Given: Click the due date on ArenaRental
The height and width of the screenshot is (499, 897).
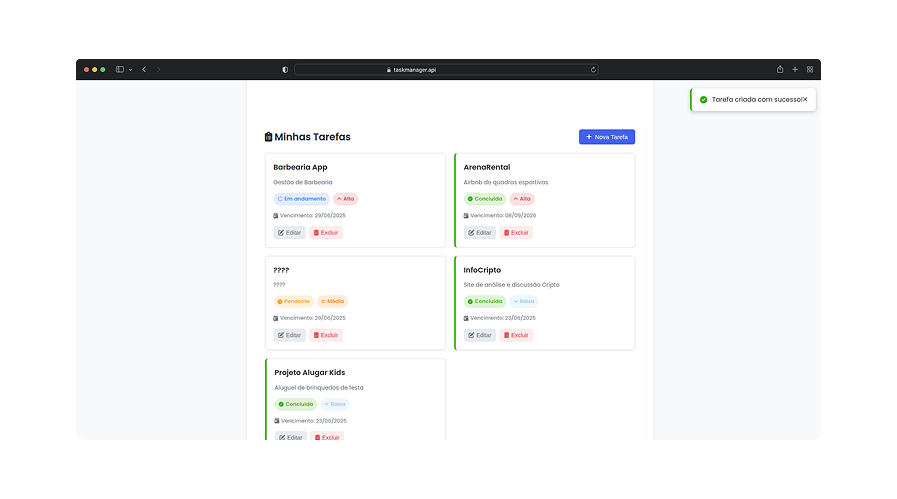Looking at the screenshot, I should (500, 216).
